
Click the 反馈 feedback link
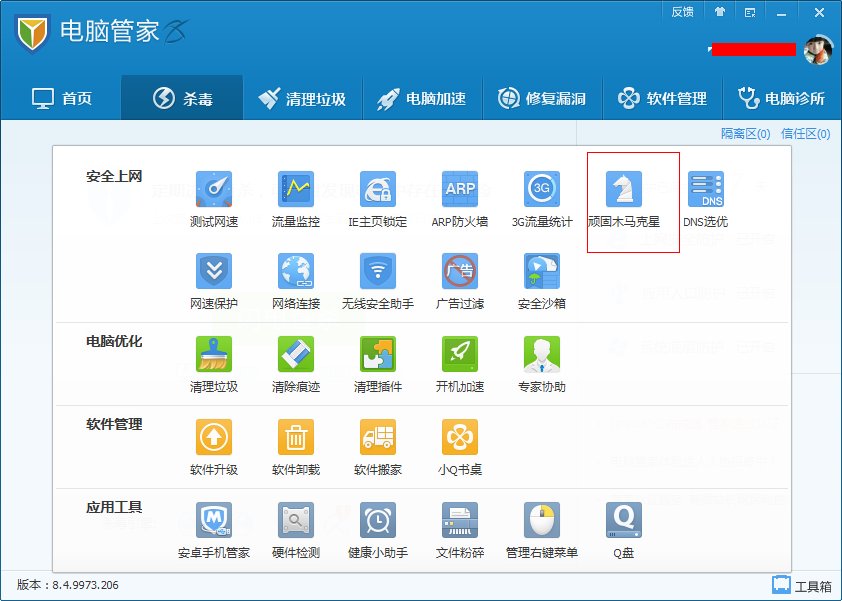click(682, 11)
